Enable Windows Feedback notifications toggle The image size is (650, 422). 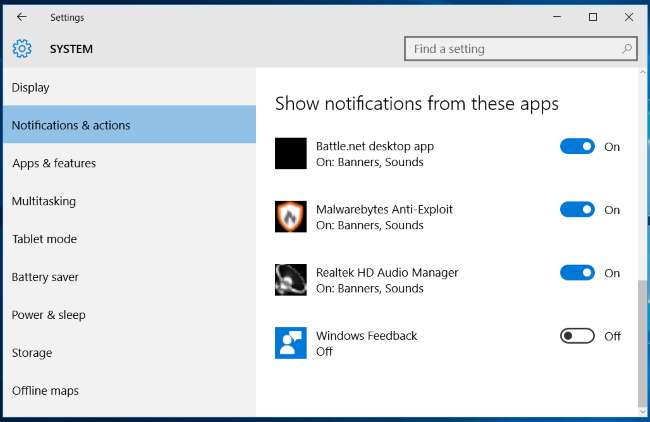click(577, 336)
